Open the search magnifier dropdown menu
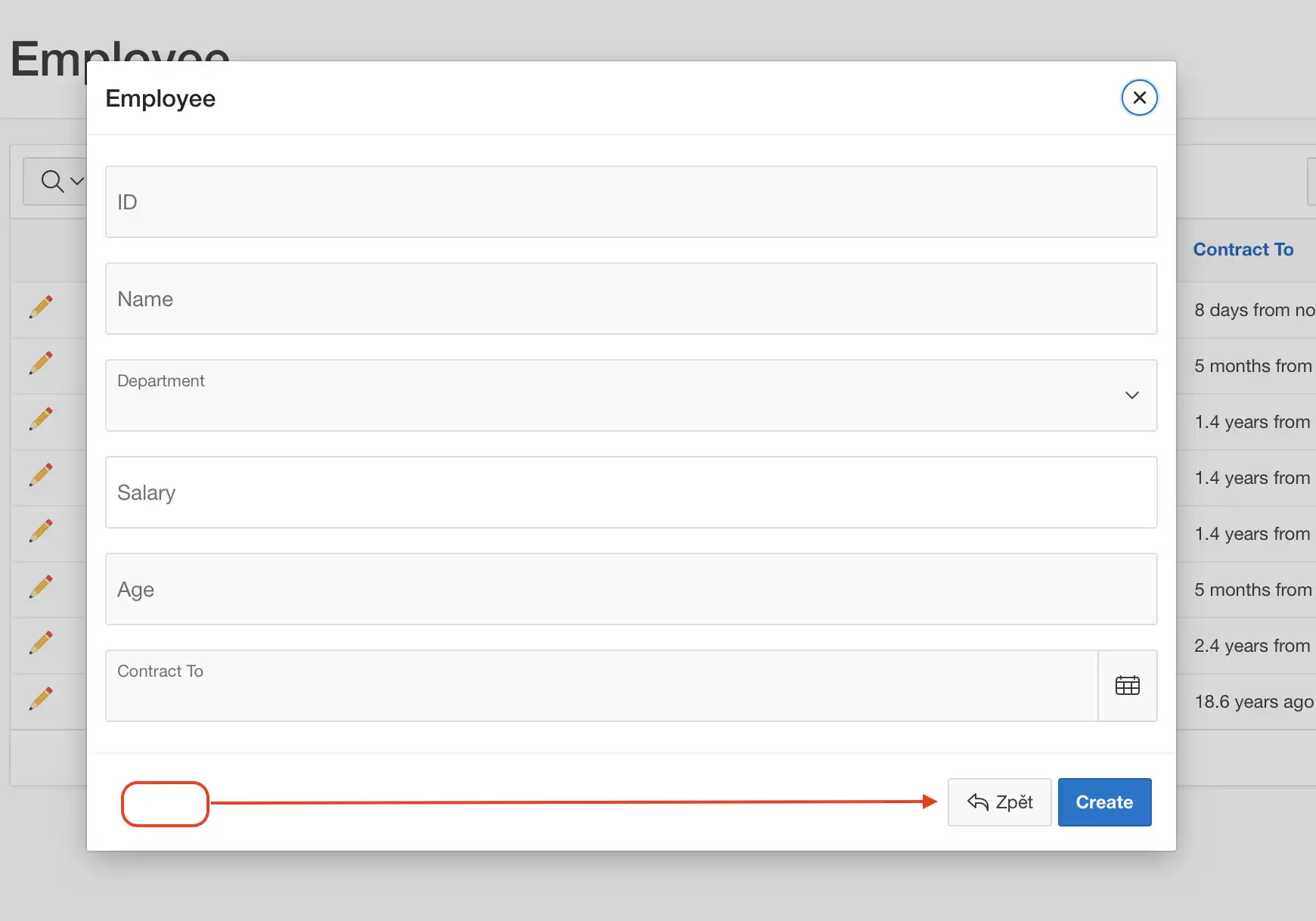 coord(61,181)
